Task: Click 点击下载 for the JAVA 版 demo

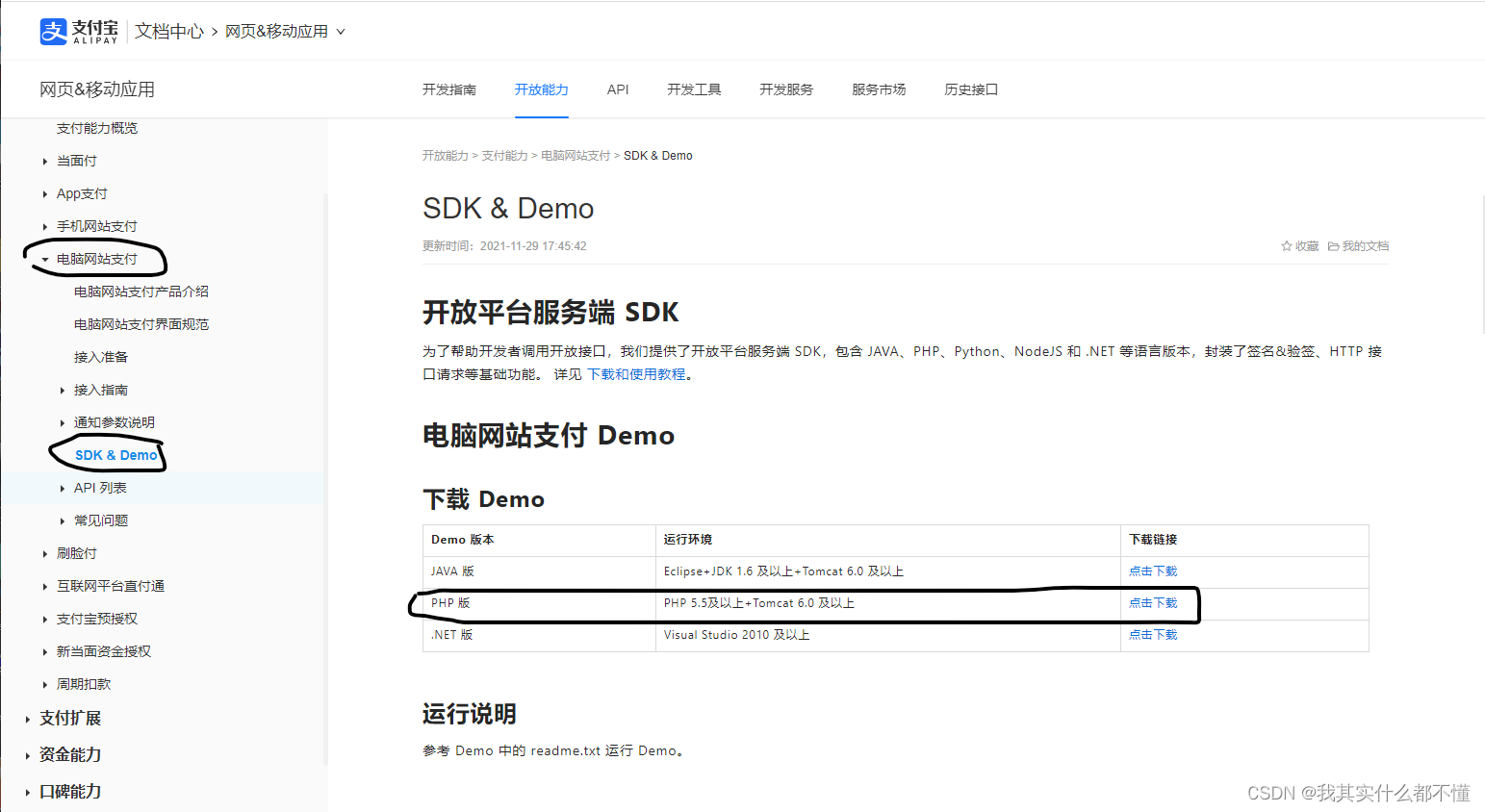Action: pyautogui.click(x=1153, y=571)
